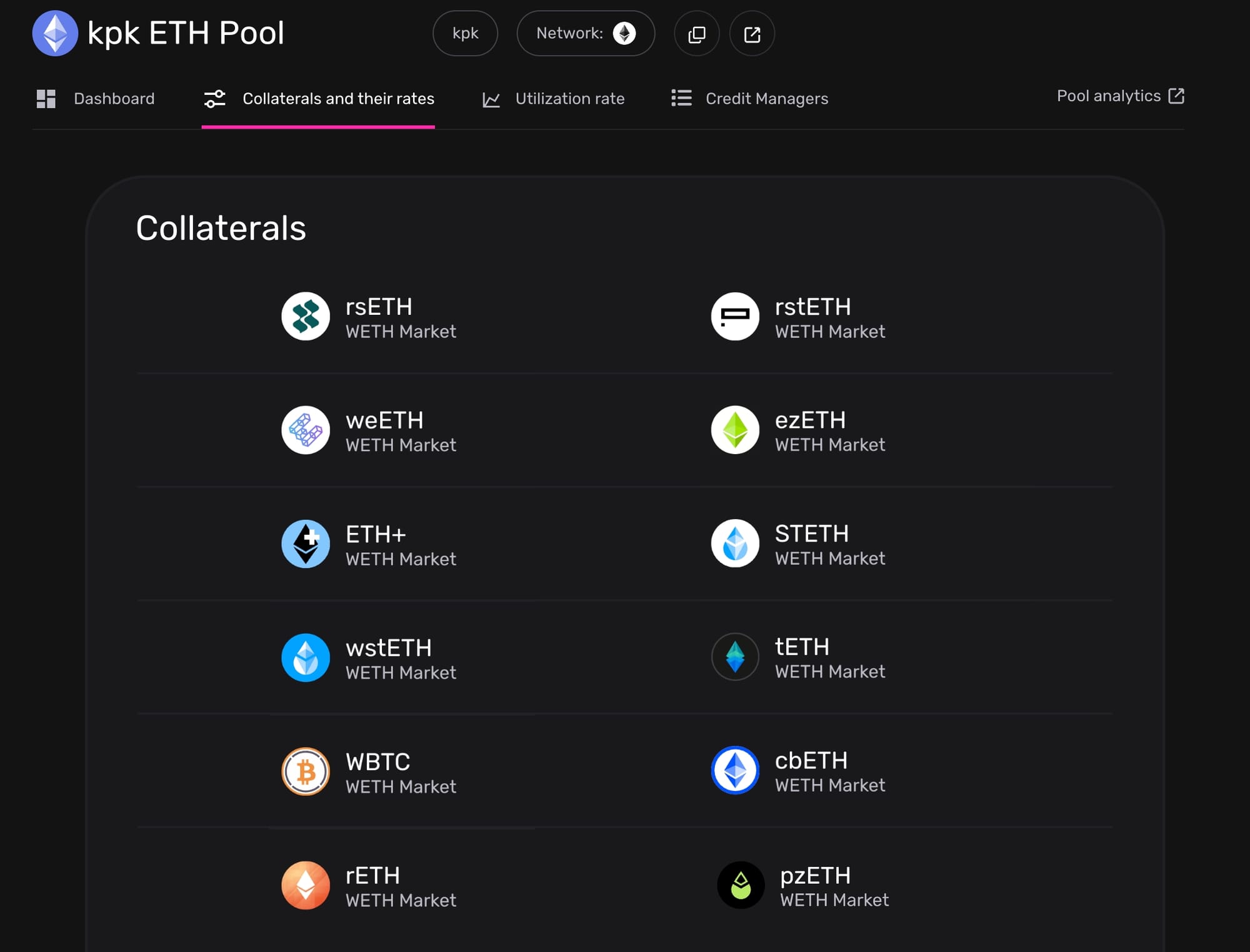The image size is (1250, 952).
Task: Click the copy address icon button
Action: point(696,34)
